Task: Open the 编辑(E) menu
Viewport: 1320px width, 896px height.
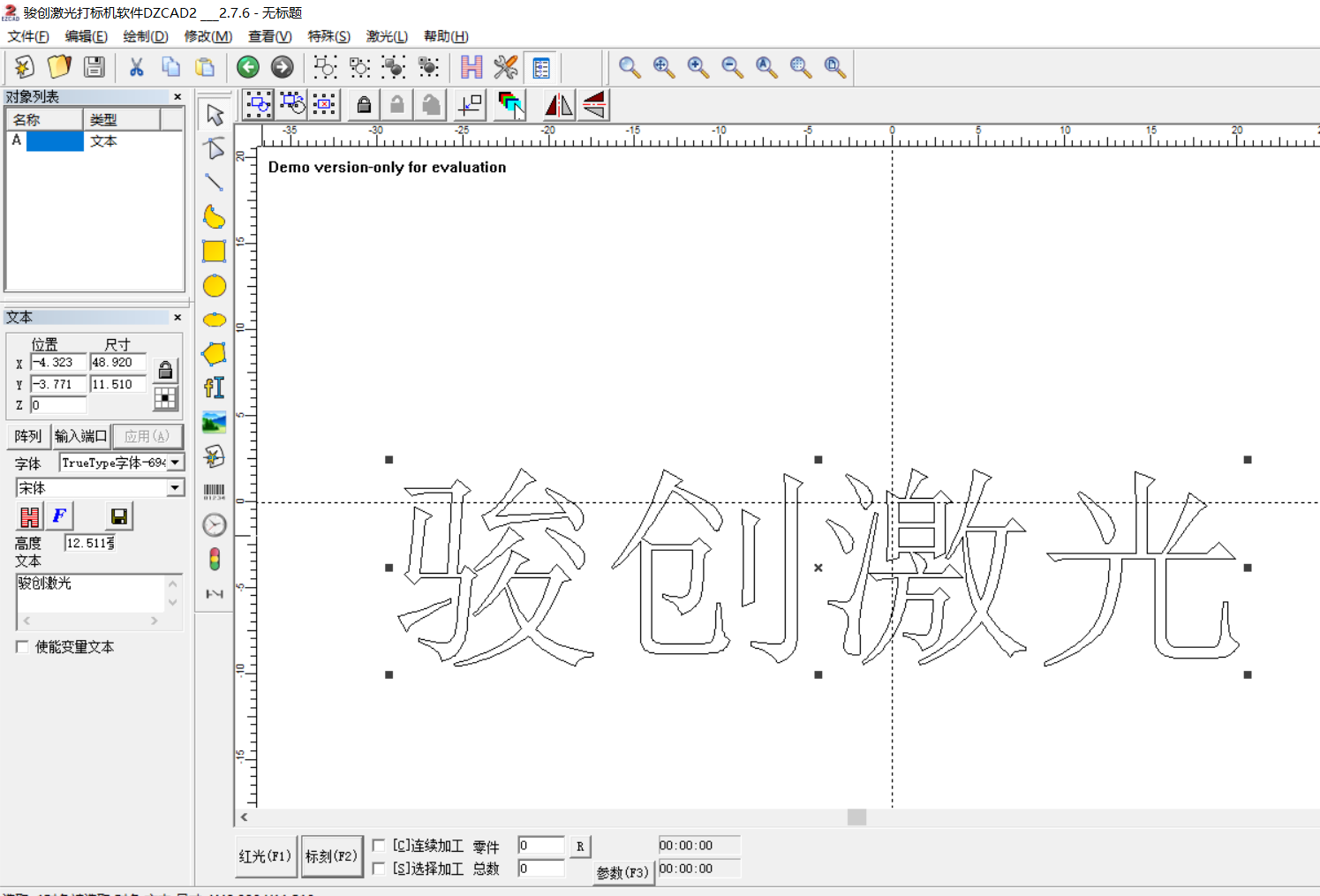Action: pyautogui.click(x=87, y=36)
